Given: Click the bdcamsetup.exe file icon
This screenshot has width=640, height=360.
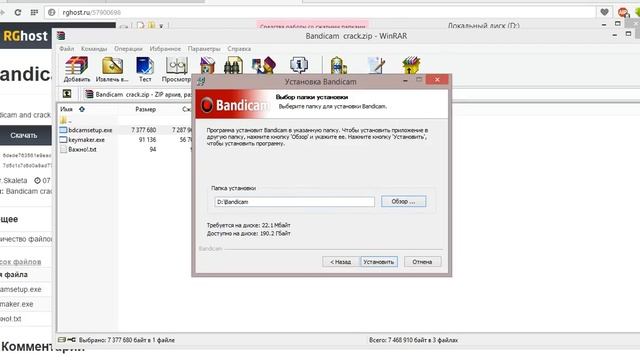Looking at the screenshot, I should pos(63,130).
